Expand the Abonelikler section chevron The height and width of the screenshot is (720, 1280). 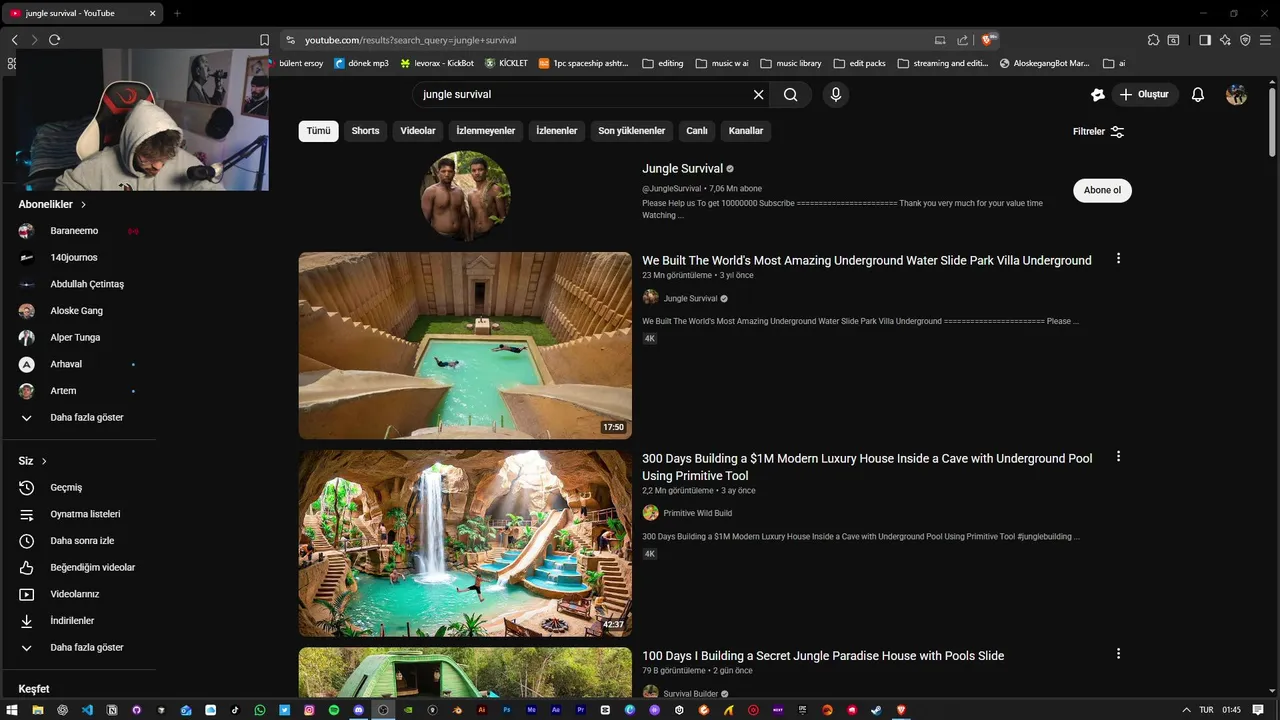[x=83, y=204]
